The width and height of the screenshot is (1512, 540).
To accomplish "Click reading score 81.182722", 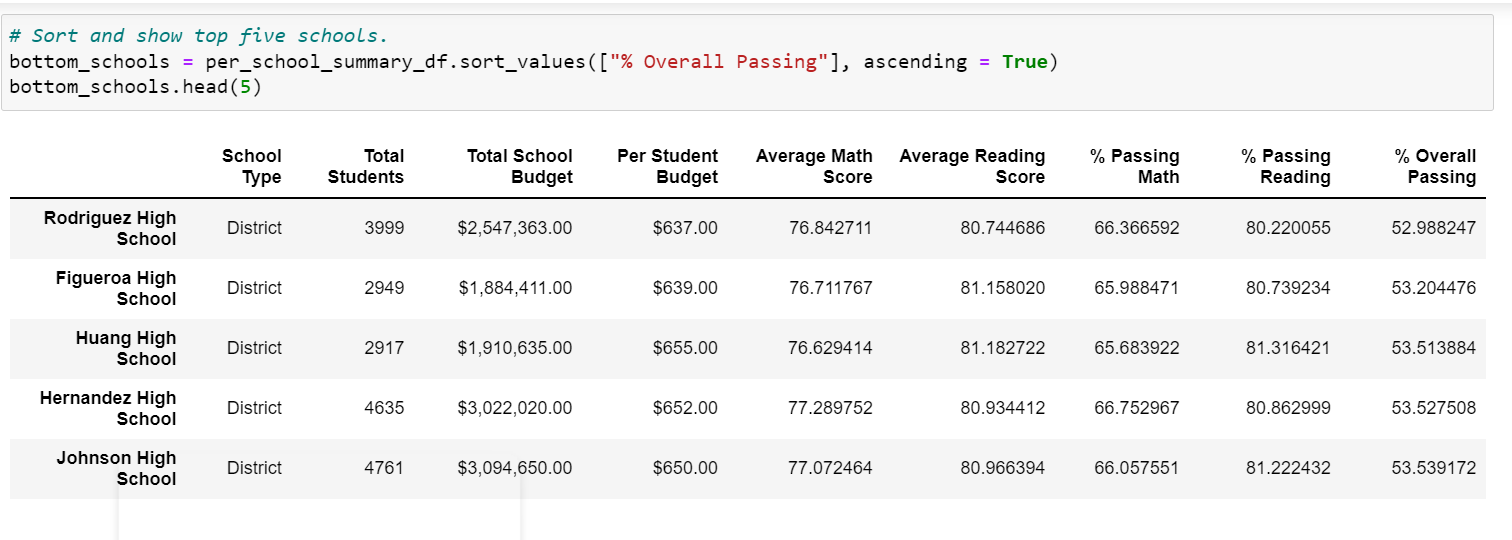I will click(1003, 348).
